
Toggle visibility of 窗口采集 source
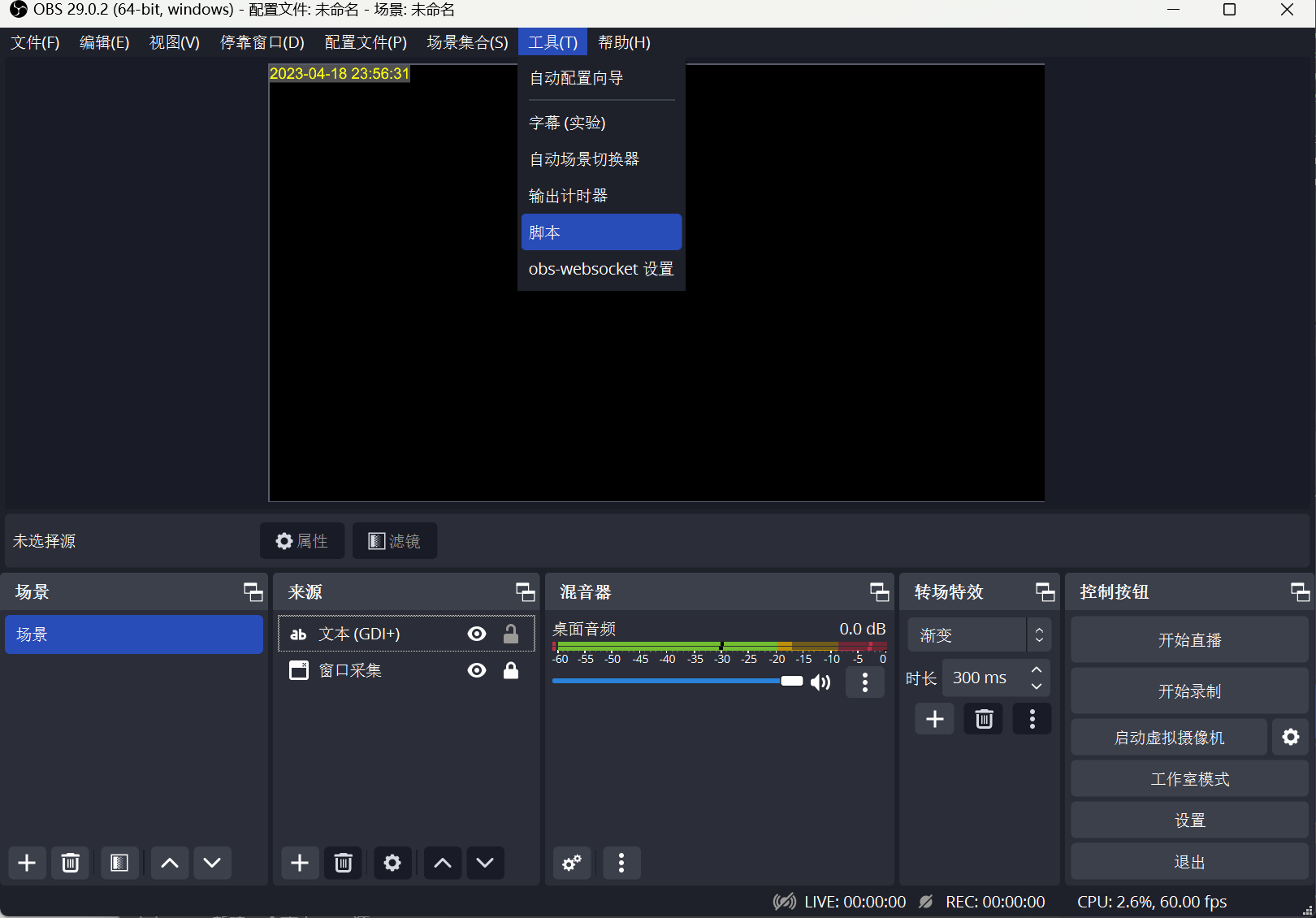[x=477, y=670]
